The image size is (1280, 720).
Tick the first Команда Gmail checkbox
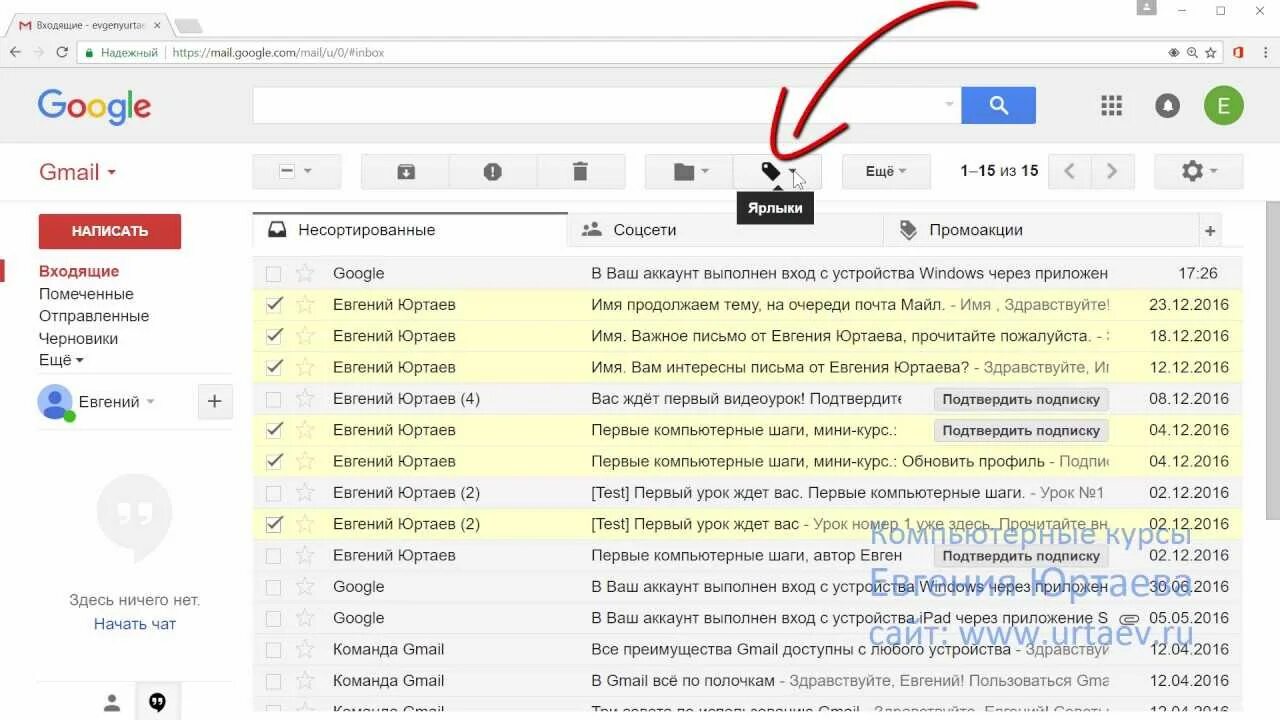tap(274, 650)
